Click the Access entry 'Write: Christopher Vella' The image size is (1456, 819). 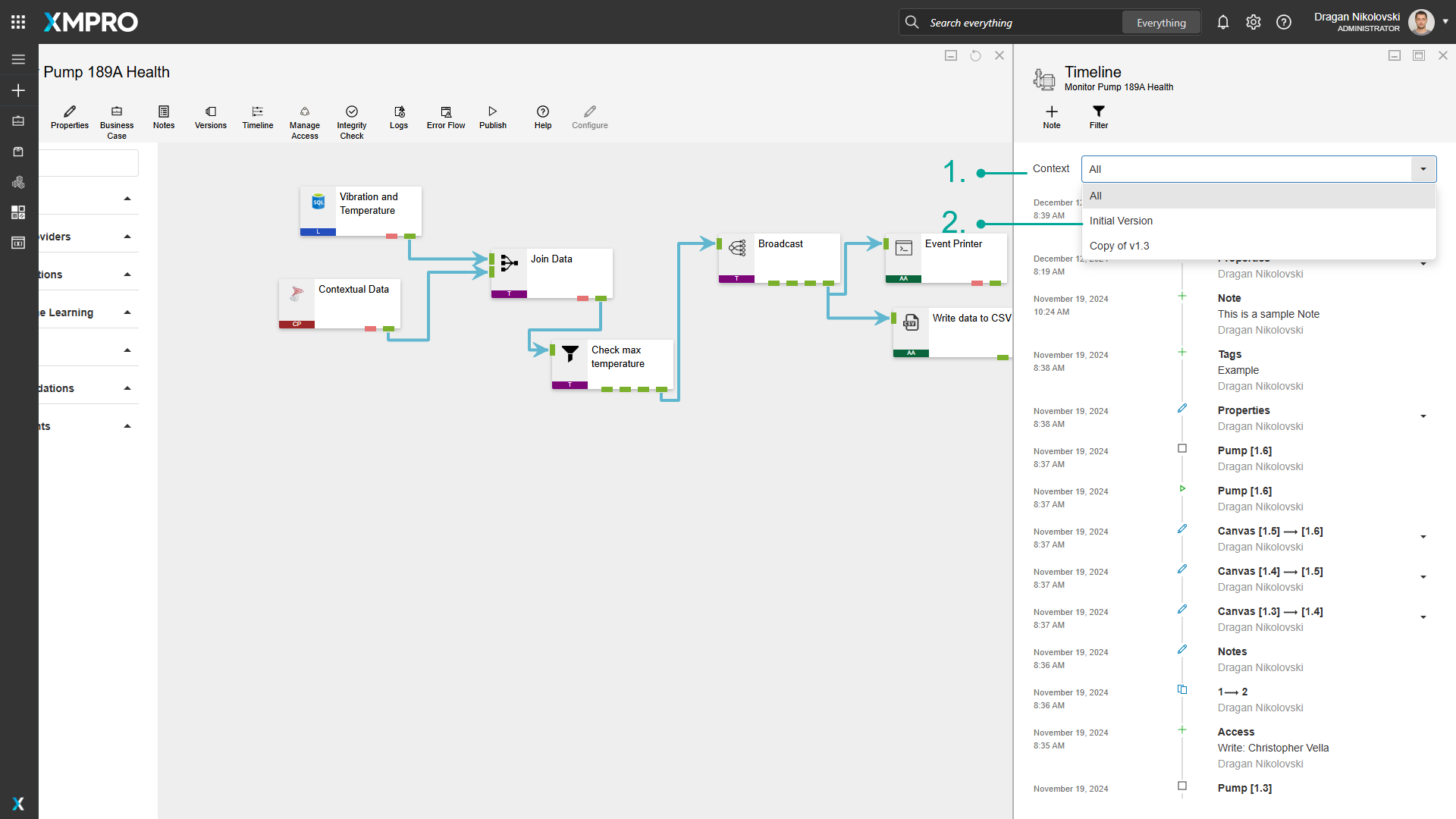[1273, 748]
